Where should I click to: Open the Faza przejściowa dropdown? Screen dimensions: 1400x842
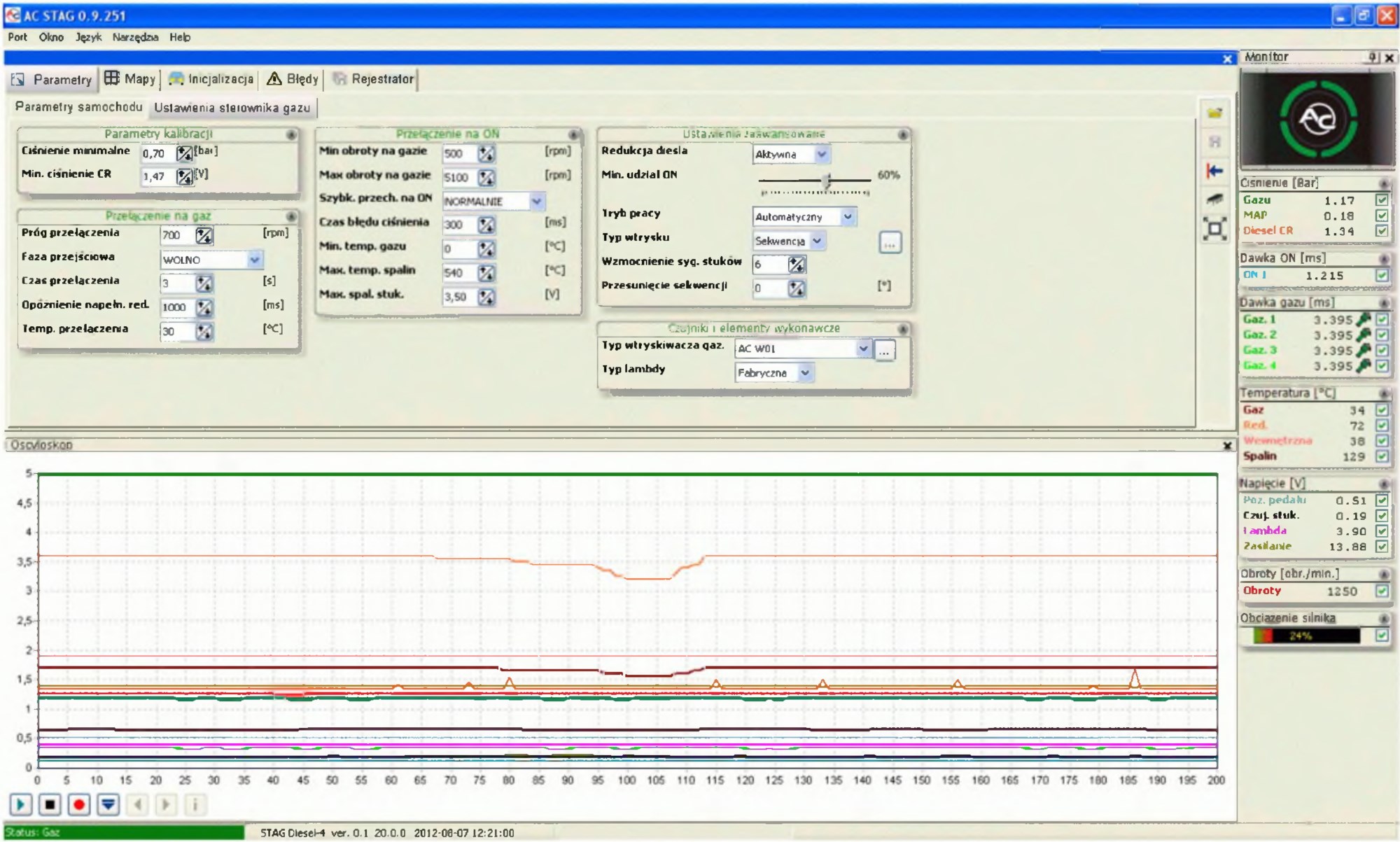click(x=254, y=260)
